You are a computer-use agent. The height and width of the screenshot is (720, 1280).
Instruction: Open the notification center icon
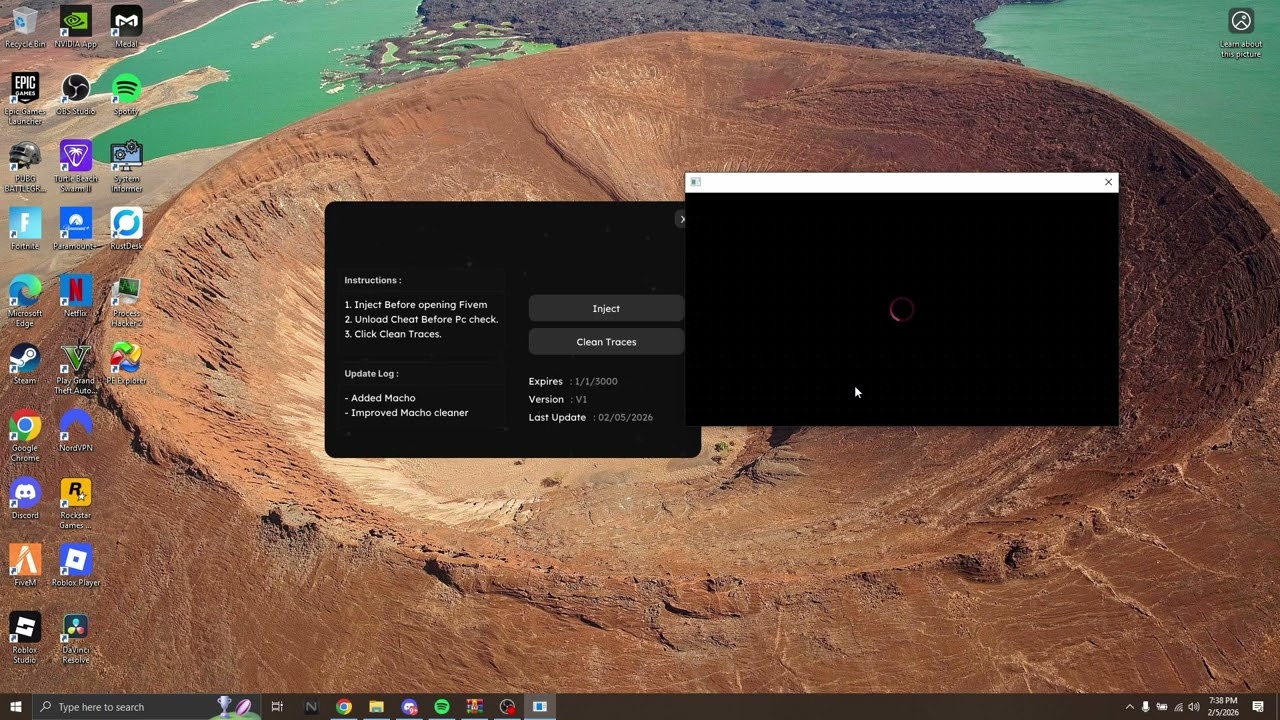pos(1259,707)
